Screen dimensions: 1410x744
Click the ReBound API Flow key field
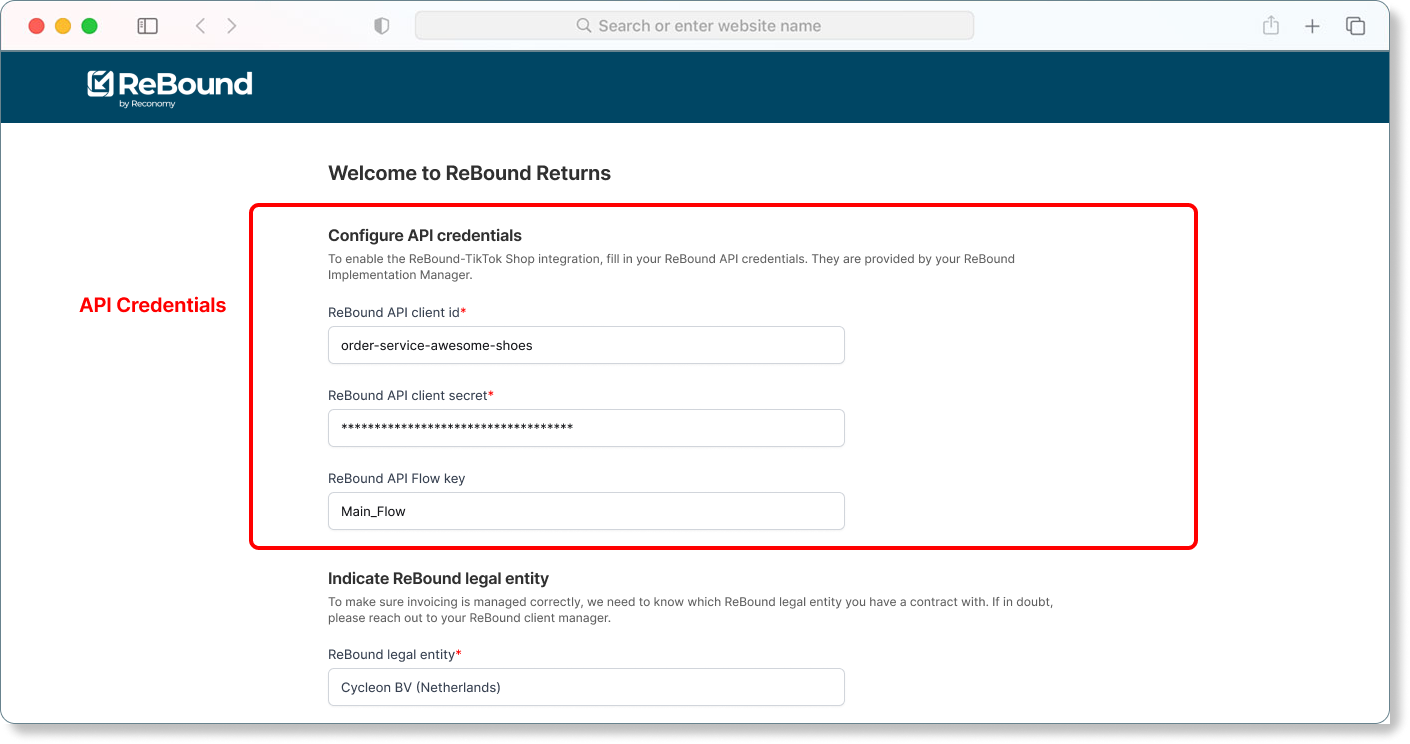(x=586, y=511)
